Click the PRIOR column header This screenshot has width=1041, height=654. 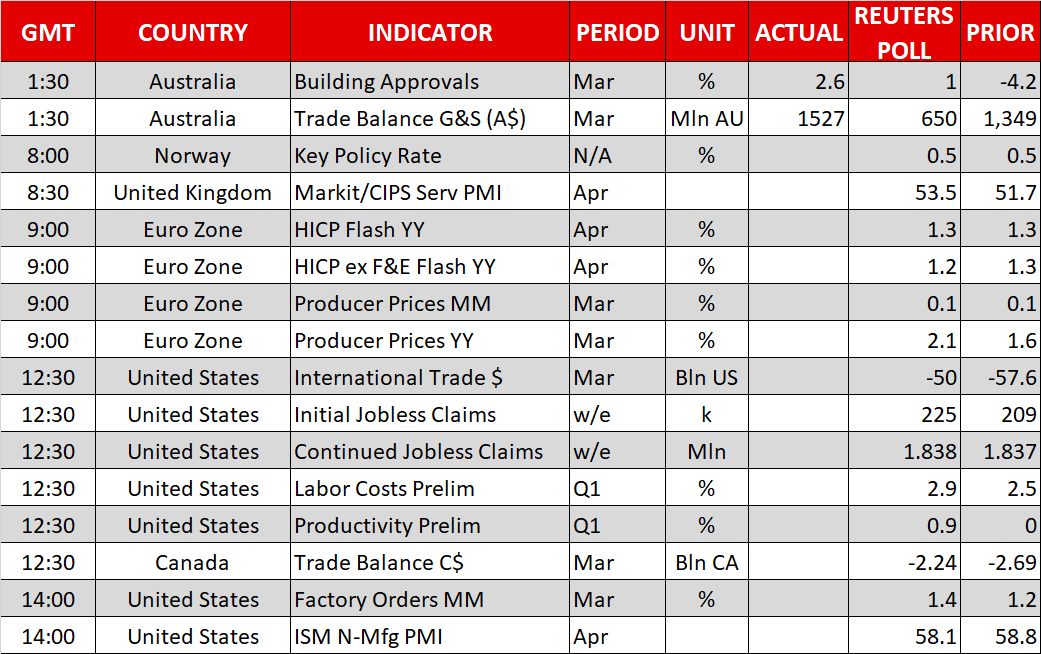[x=999, y=33]
